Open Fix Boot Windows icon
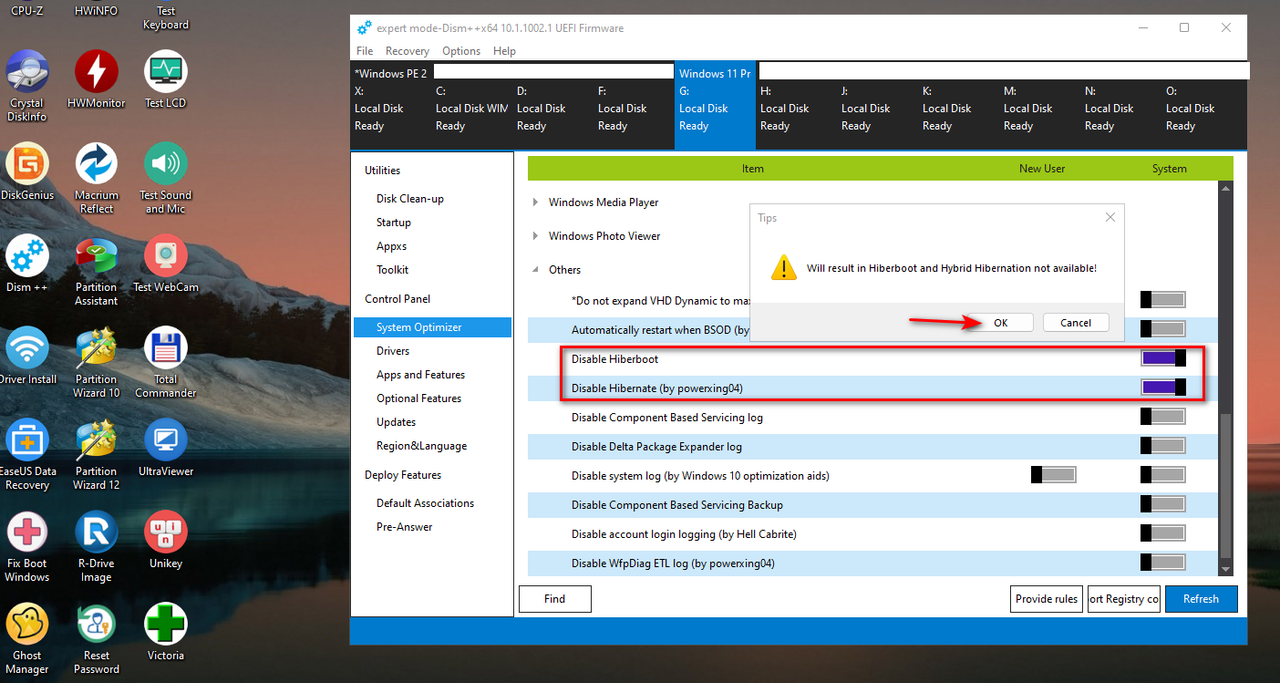1280x683 pixels. (27, 546)
